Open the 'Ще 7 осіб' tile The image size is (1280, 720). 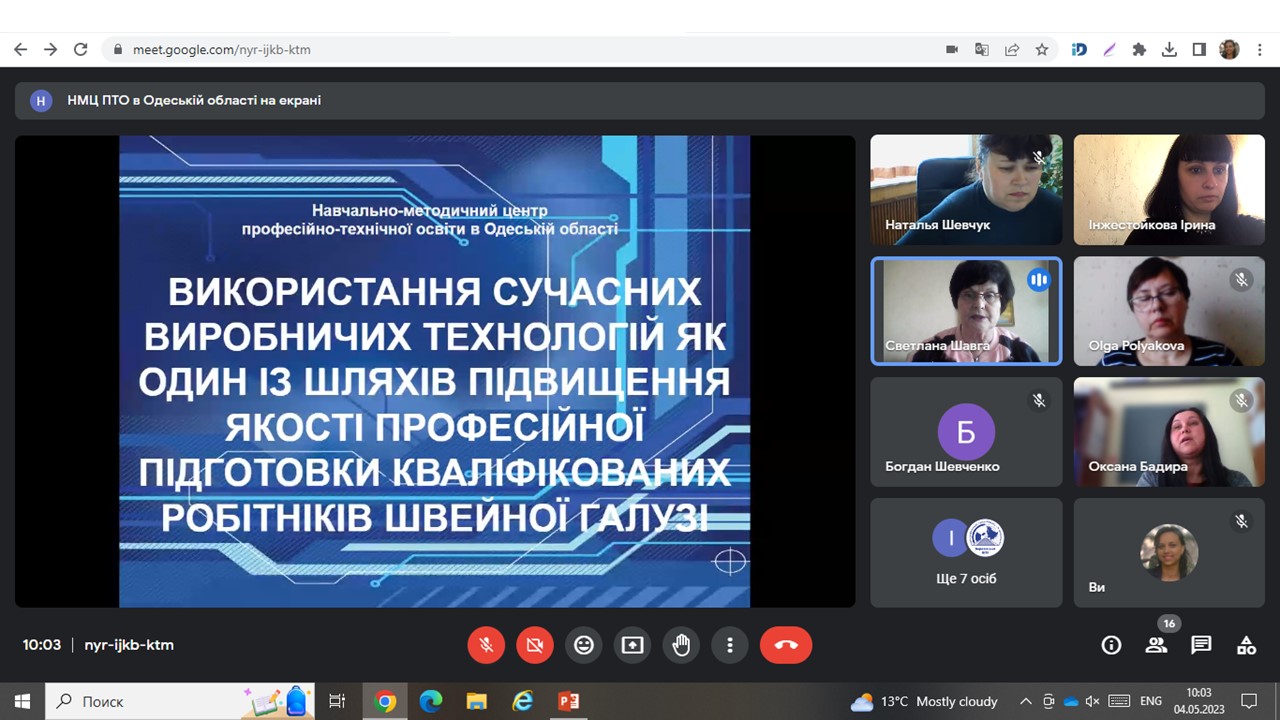(966, 552)
